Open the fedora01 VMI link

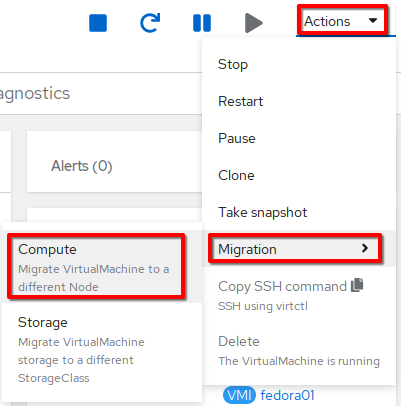pos(287,395)
